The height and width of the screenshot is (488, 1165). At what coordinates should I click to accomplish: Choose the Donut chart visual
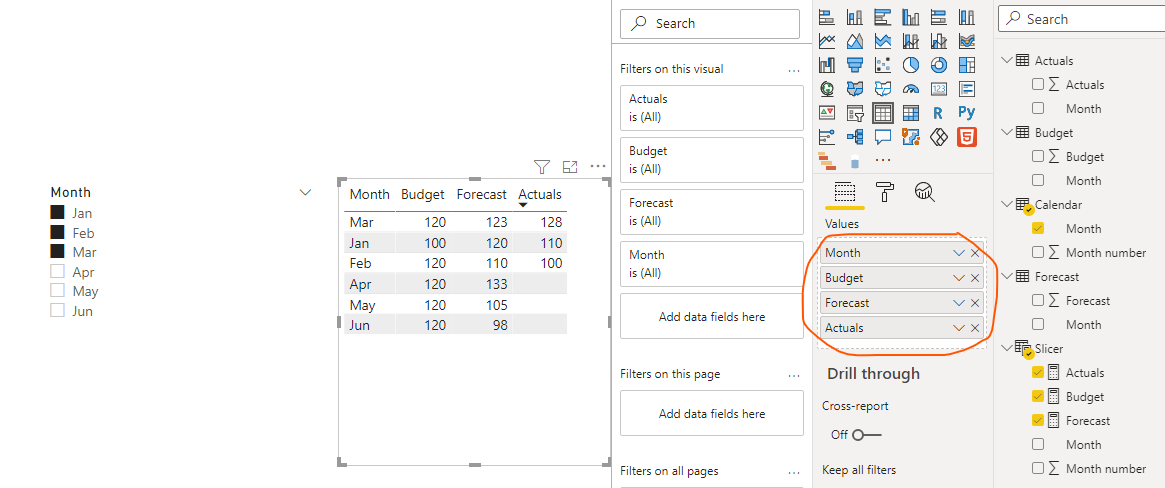click(938, 65)
